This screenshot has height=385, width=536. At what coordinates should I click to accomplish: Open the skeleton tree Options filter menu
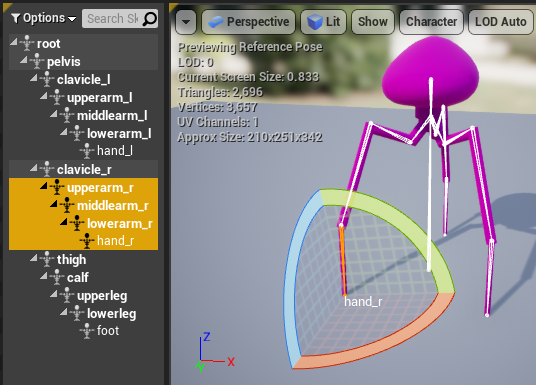[x=43, y=18]
